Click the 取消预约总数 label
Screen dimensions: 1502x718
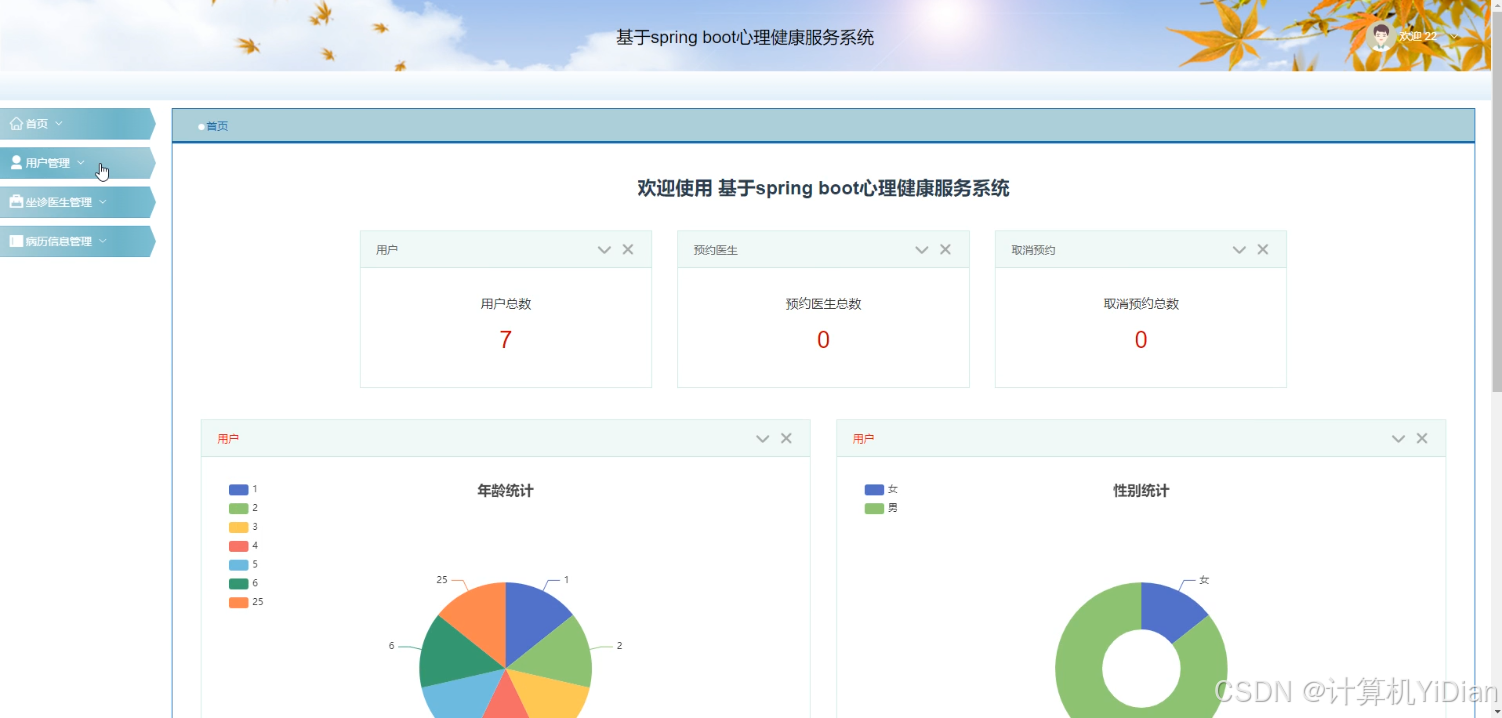point(1141,304)
